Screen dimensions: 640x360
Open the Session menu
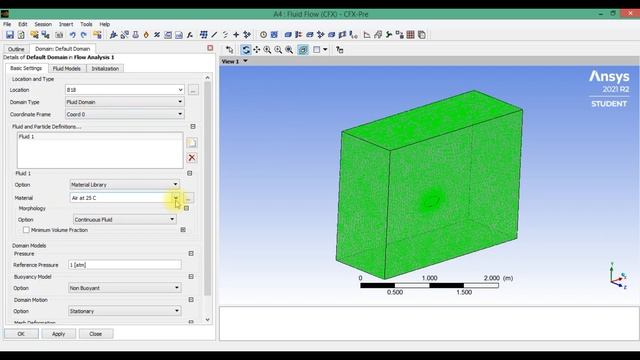[43, 24]
